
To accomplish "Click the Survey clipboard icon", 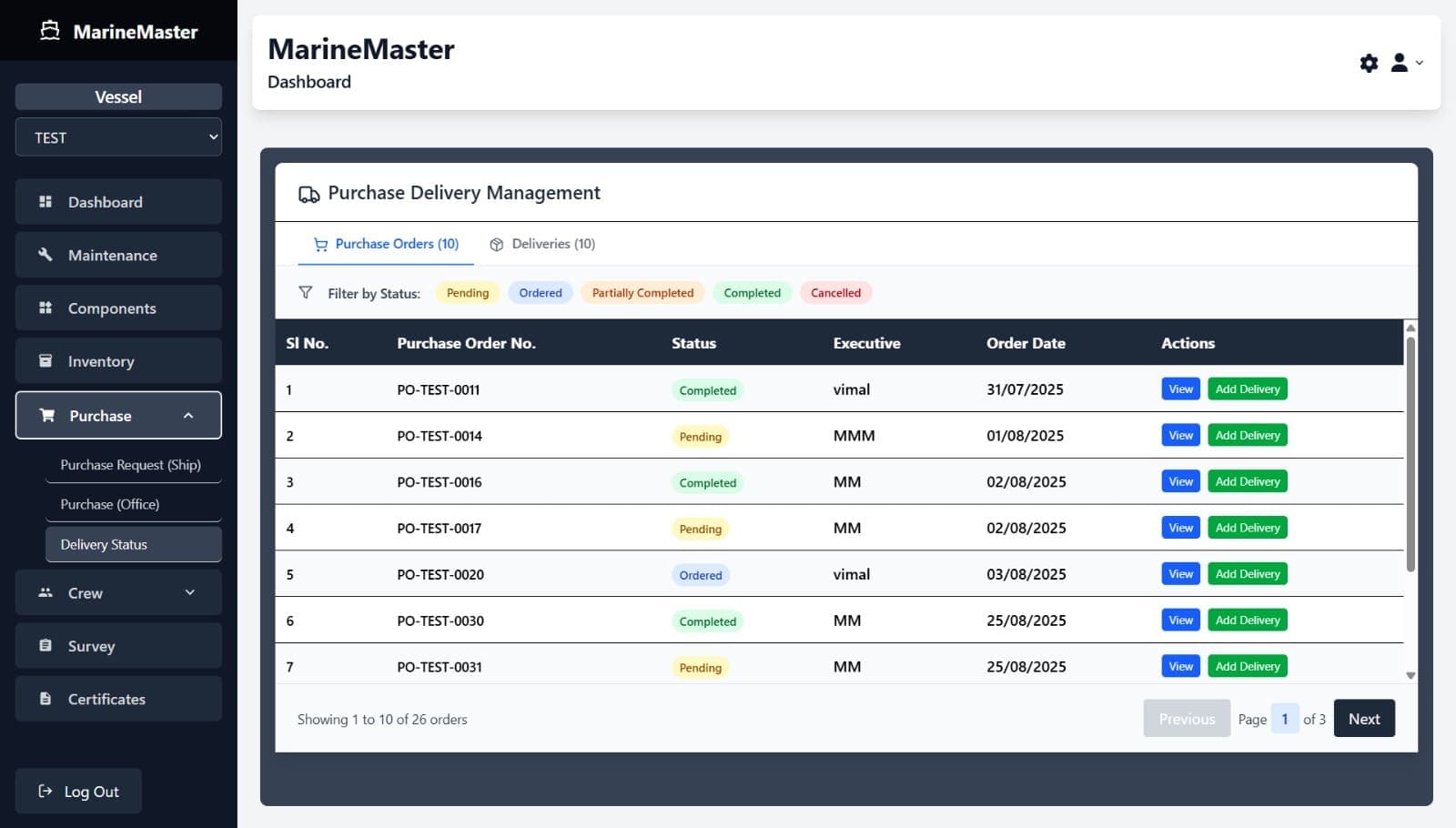I will pyautogui.click(x=45, y=645).
